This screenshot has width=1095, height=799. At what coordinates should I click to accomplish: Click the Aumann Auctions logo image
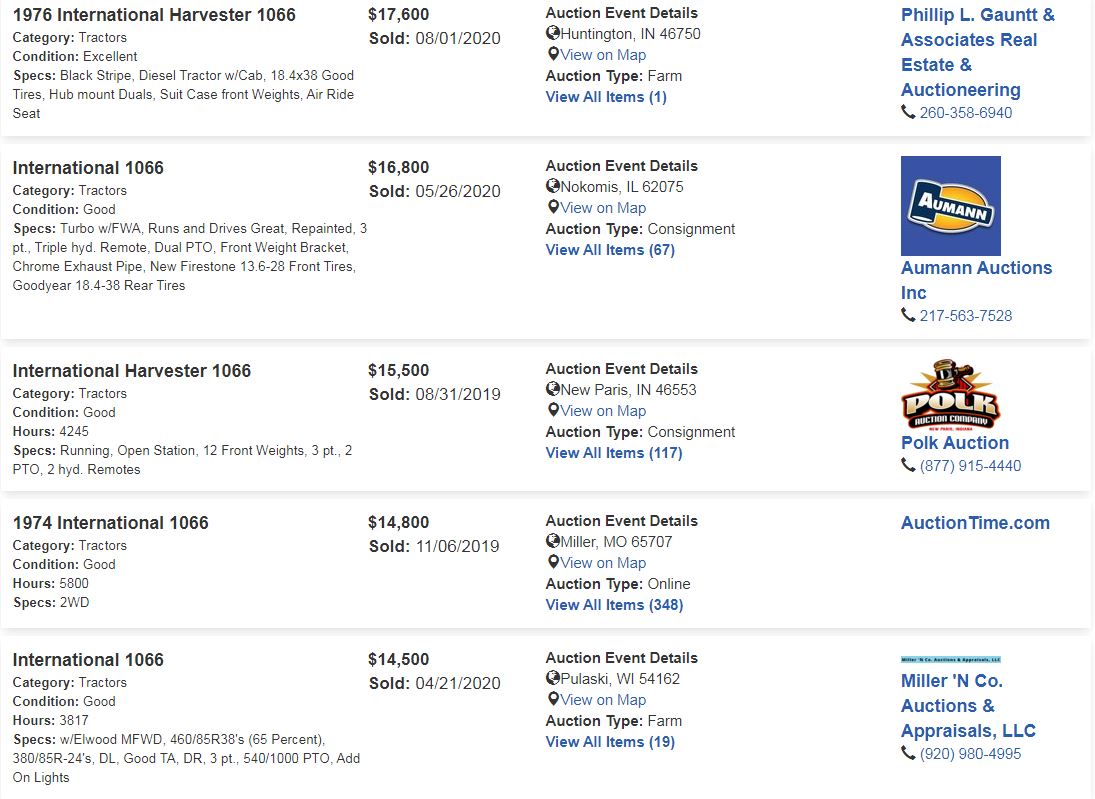pyautogui.click(x=950, y=205)
